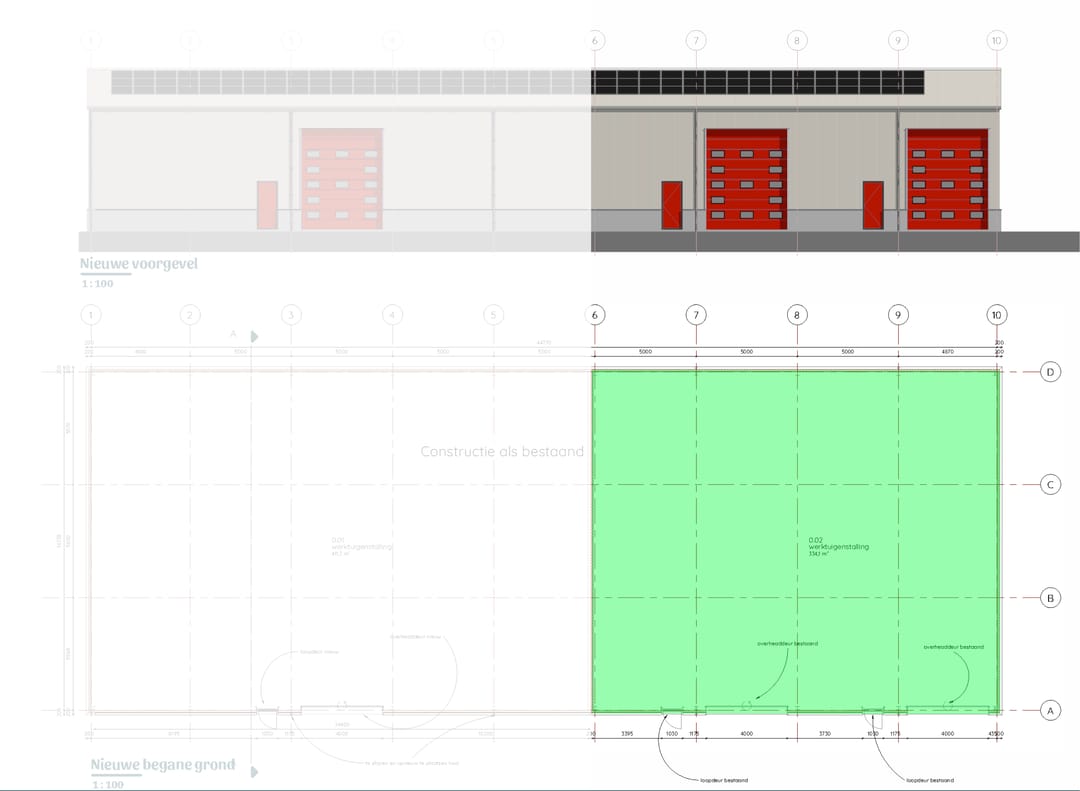This screenshot has width=1080, height=791.
Task: Select axis bubble 8 above the floor plan
Action: 796,315
